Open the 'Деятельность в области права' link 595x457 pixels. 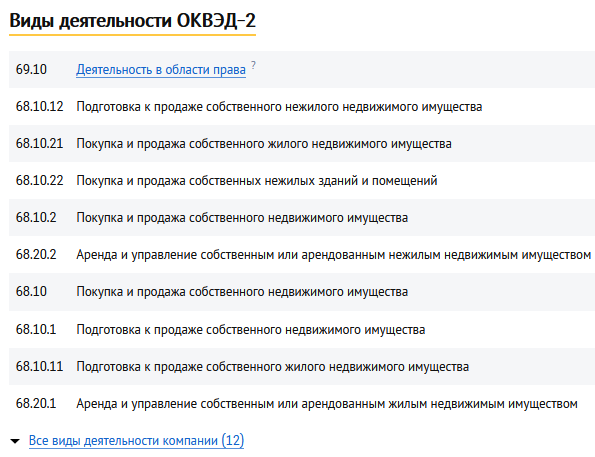click(x=161, y=70)
